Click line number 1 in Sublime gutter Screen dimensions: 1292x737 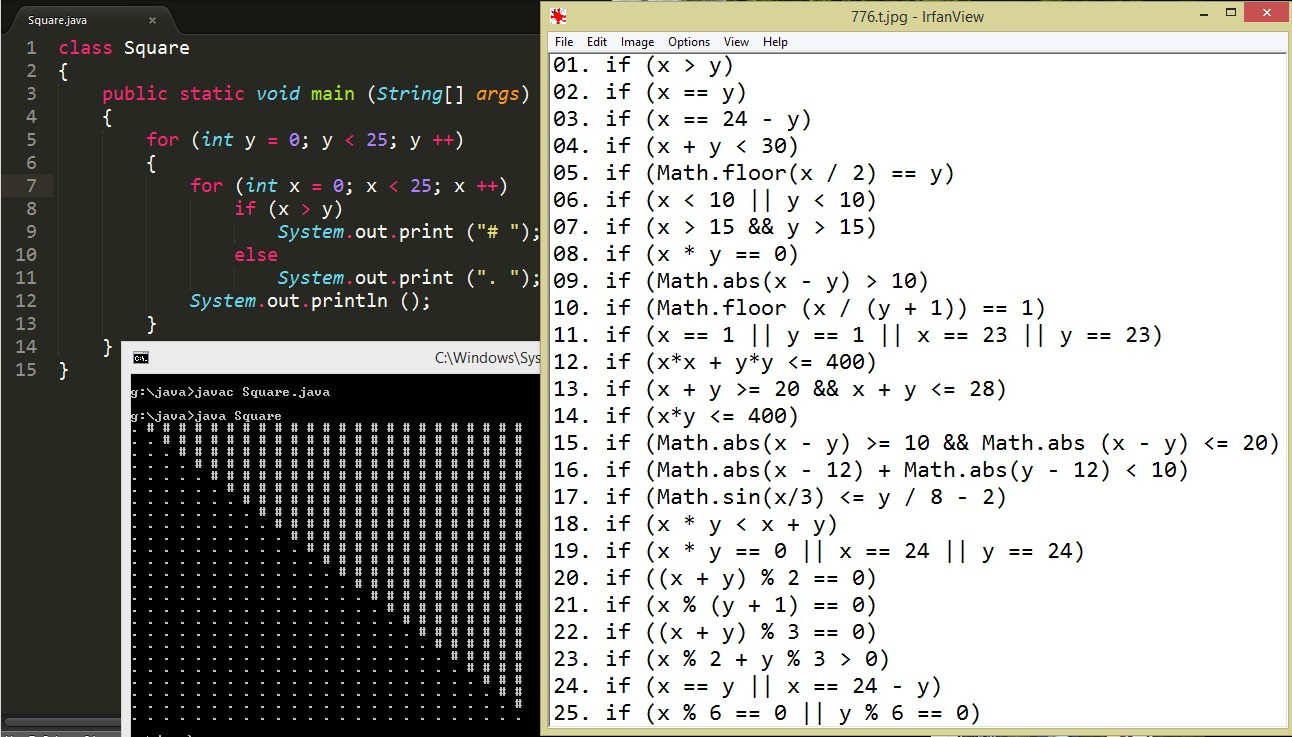point(32,48)
